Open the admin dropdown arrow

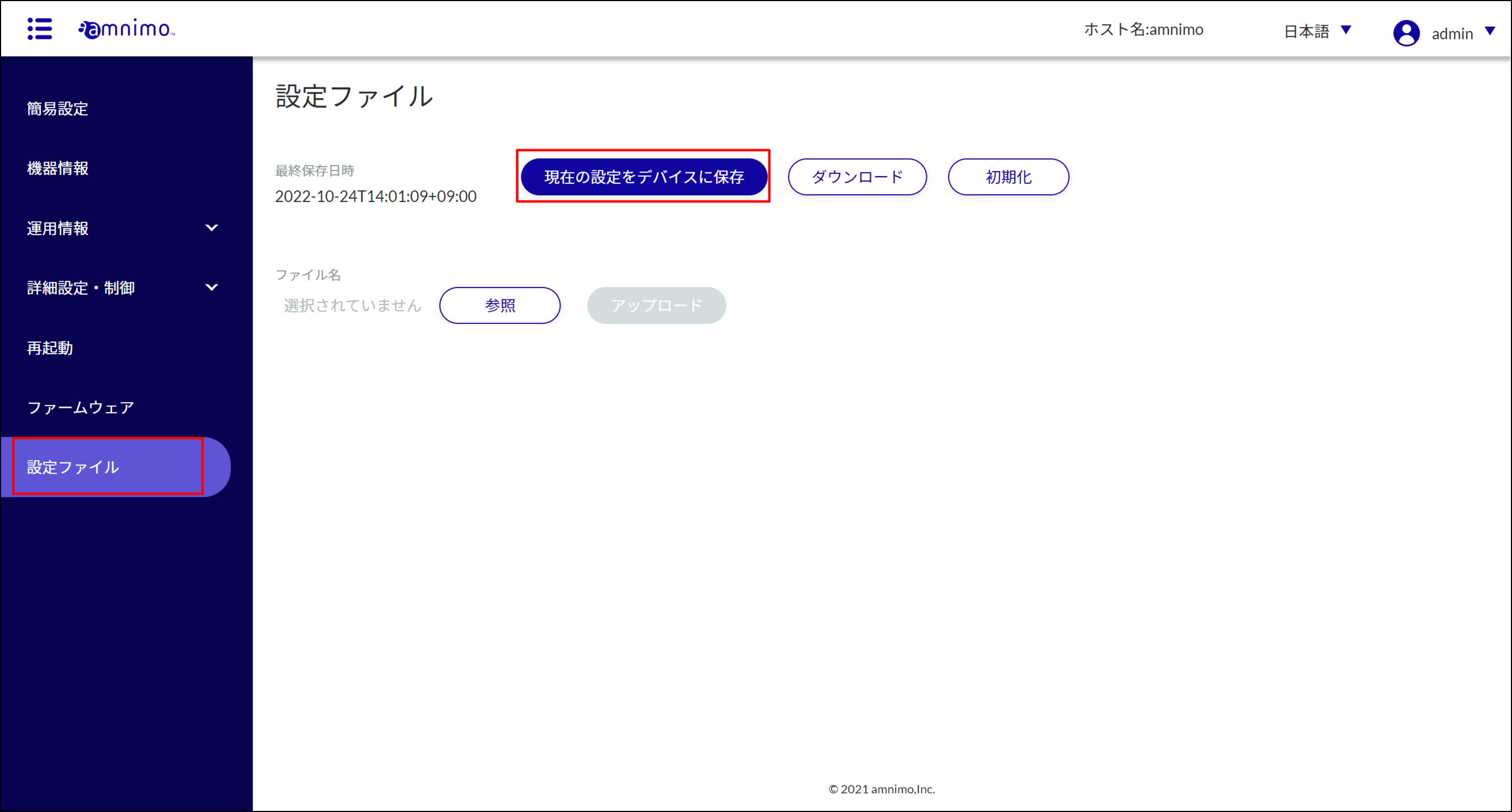click(x=1490, y=31)
